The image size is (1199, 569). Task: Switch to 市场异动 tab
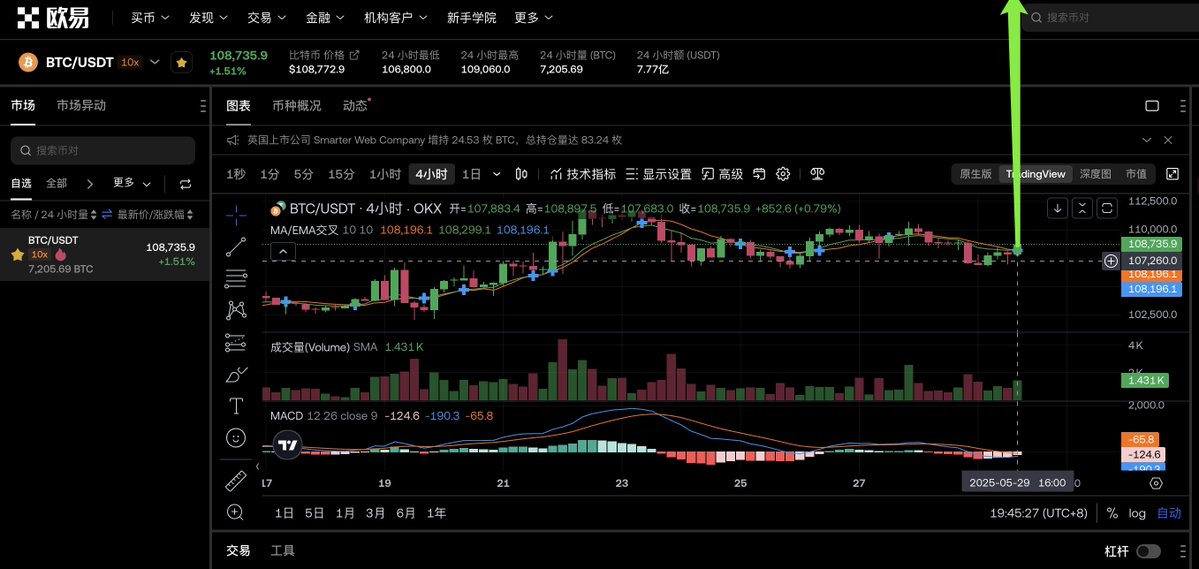[x=81, y=106]
